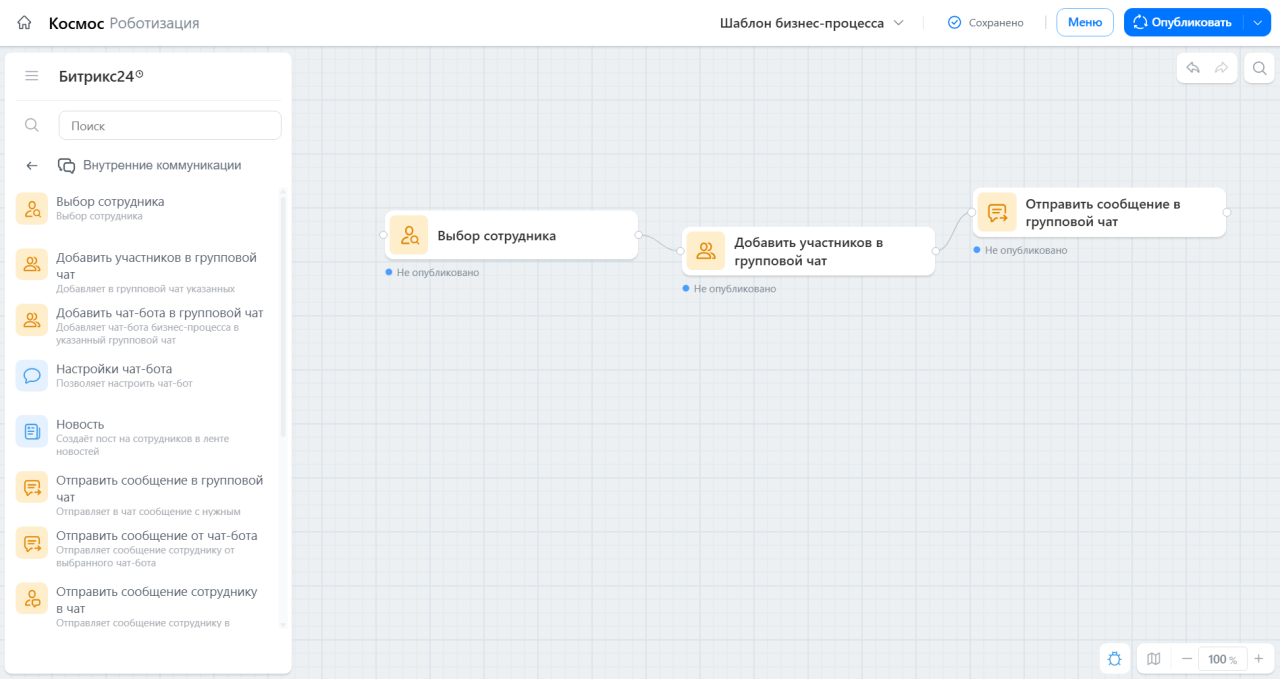The height and width of the screenshot is (679, 1280).
Task: Select the Новость activity in the list
Action: tap(146, 437)
